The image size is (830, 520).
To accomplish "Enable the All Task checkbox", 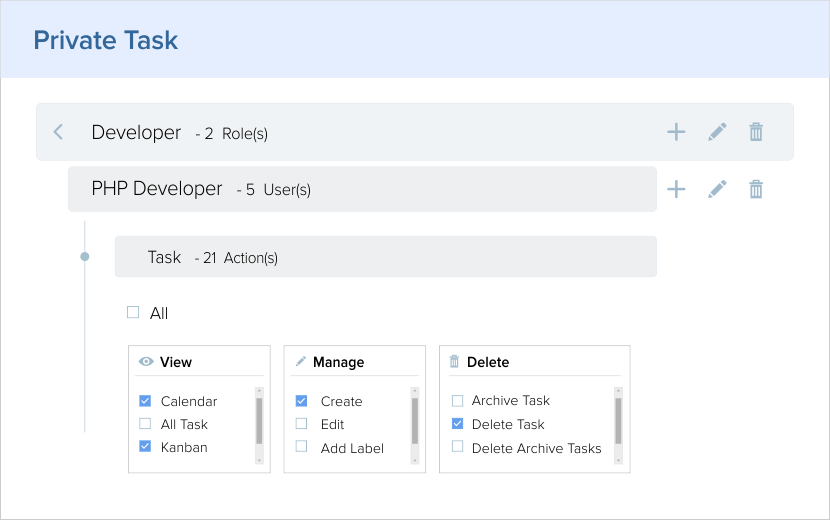I will click(145, 424).
